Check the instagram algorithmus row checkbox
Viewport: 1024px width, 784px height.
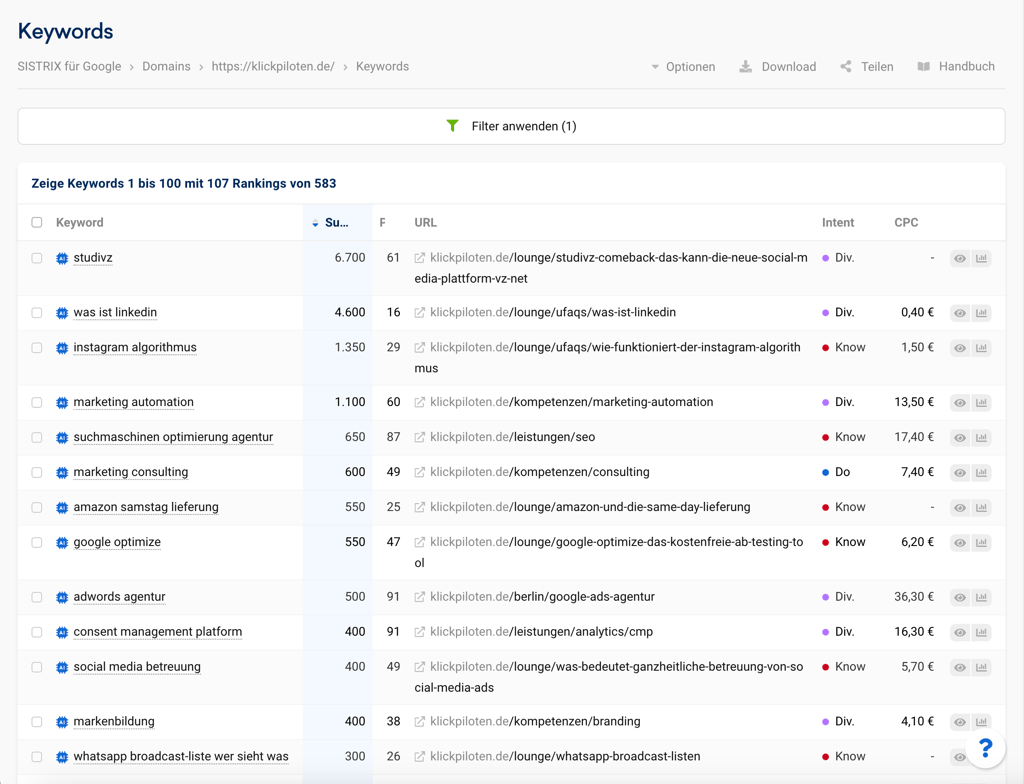click(37, 348)
